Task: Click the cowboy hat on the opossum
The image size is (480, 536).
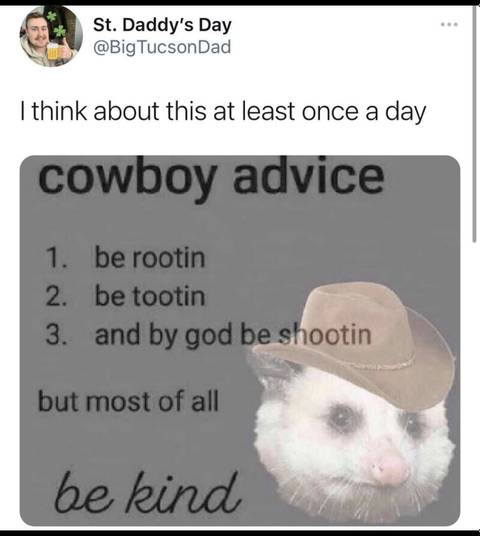Action: tap(352, 338)
